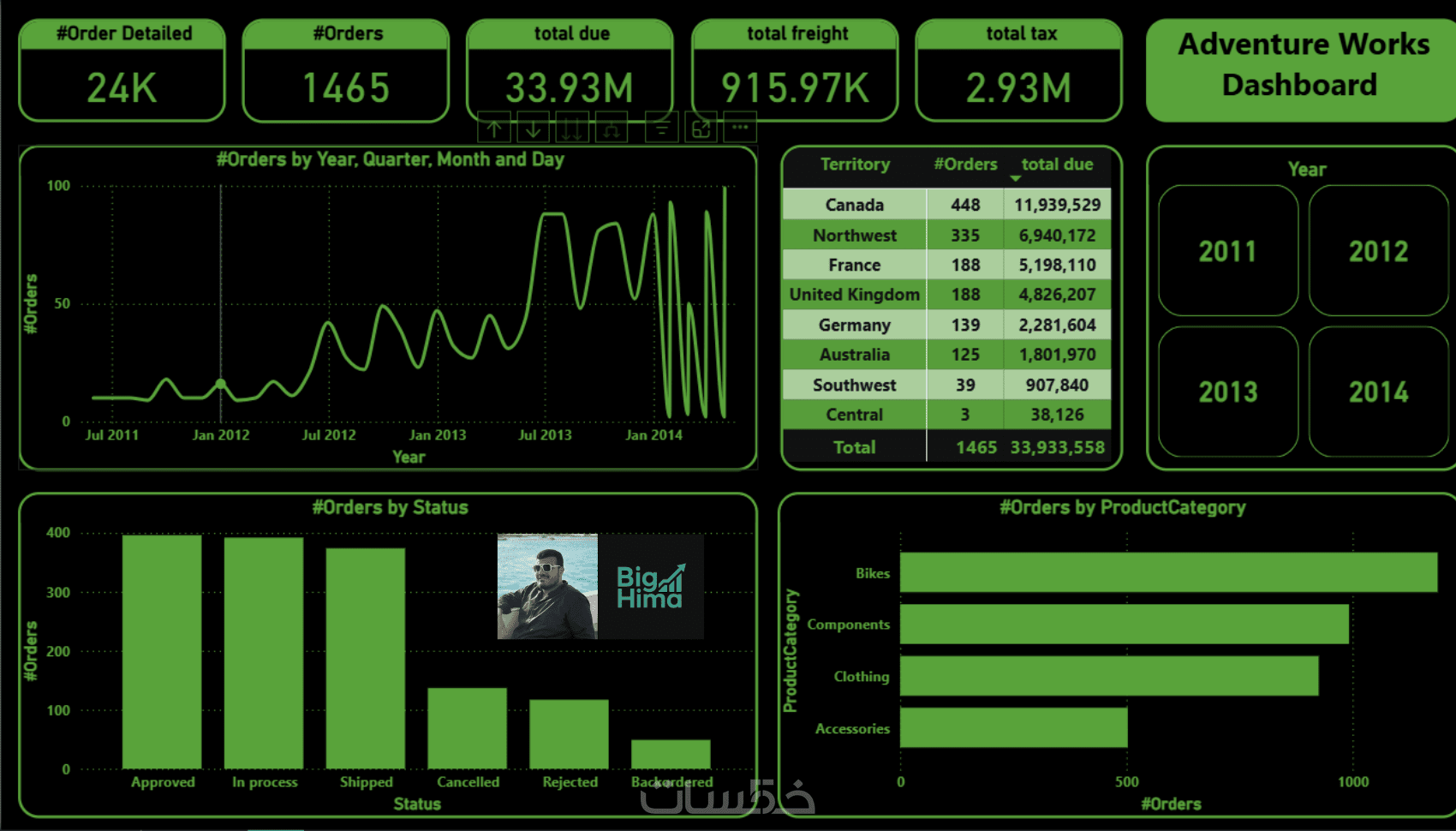Click the 335 orders value for Northwest
Viewport: 1456px width, 831px height.
965,235
